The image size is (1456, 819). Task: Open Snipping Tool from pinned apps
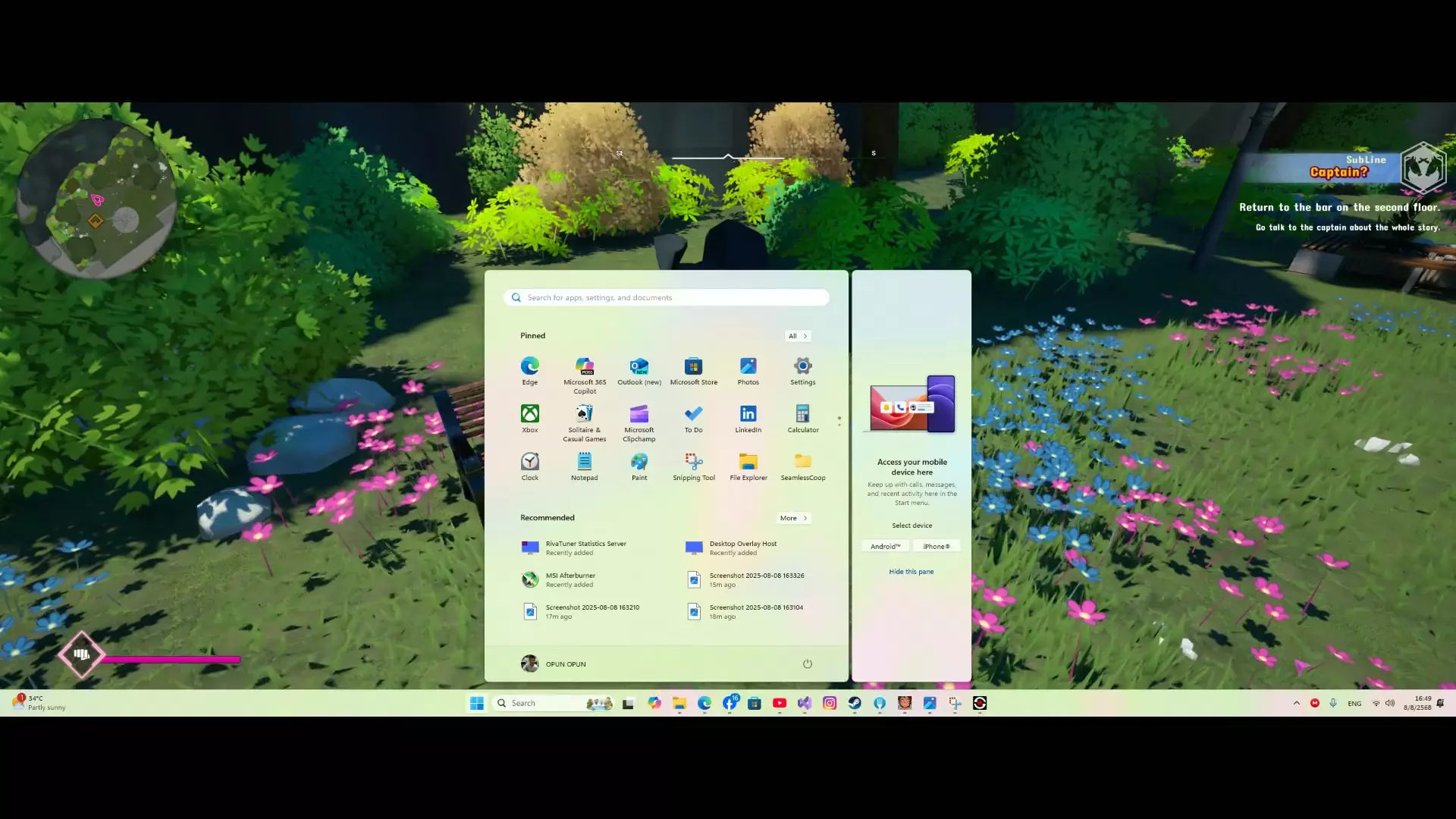pos(693,466)
